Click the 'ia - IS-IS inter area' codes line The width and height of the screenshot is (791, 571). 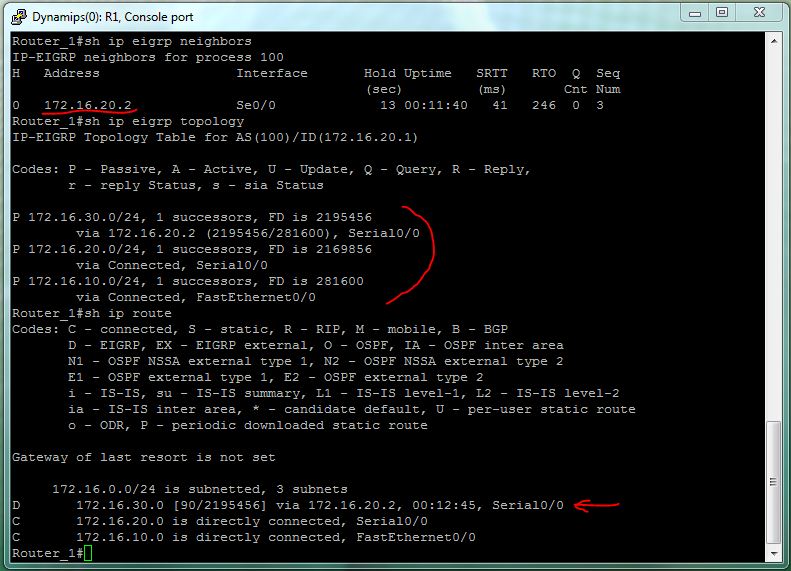pyautogui.click(x=352, y=409)
